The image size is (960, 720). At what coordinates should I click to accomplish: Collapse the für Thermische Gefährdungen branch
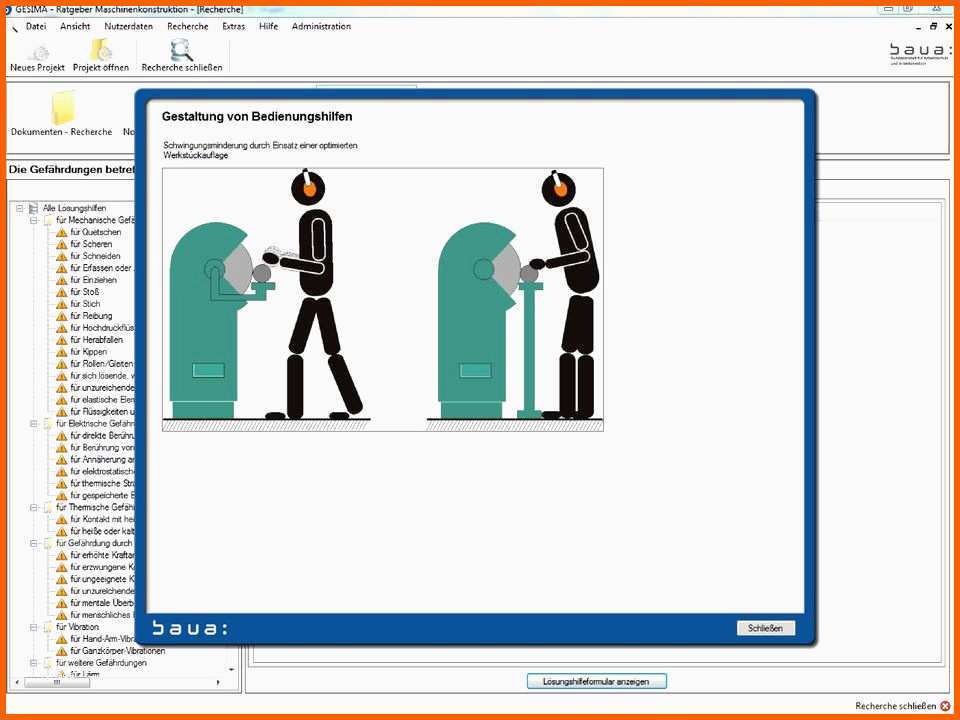click(34, 508)
